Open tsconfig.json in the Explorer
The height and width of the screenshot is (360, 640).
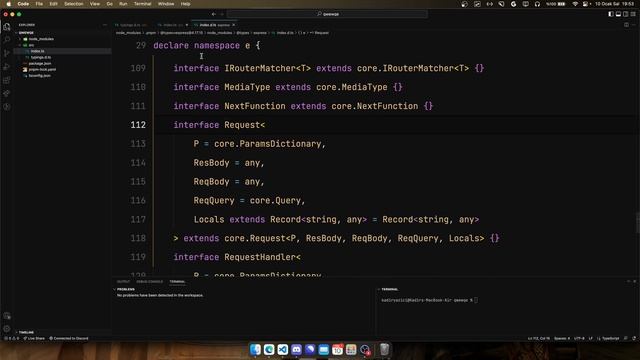[x=40, y=76]
